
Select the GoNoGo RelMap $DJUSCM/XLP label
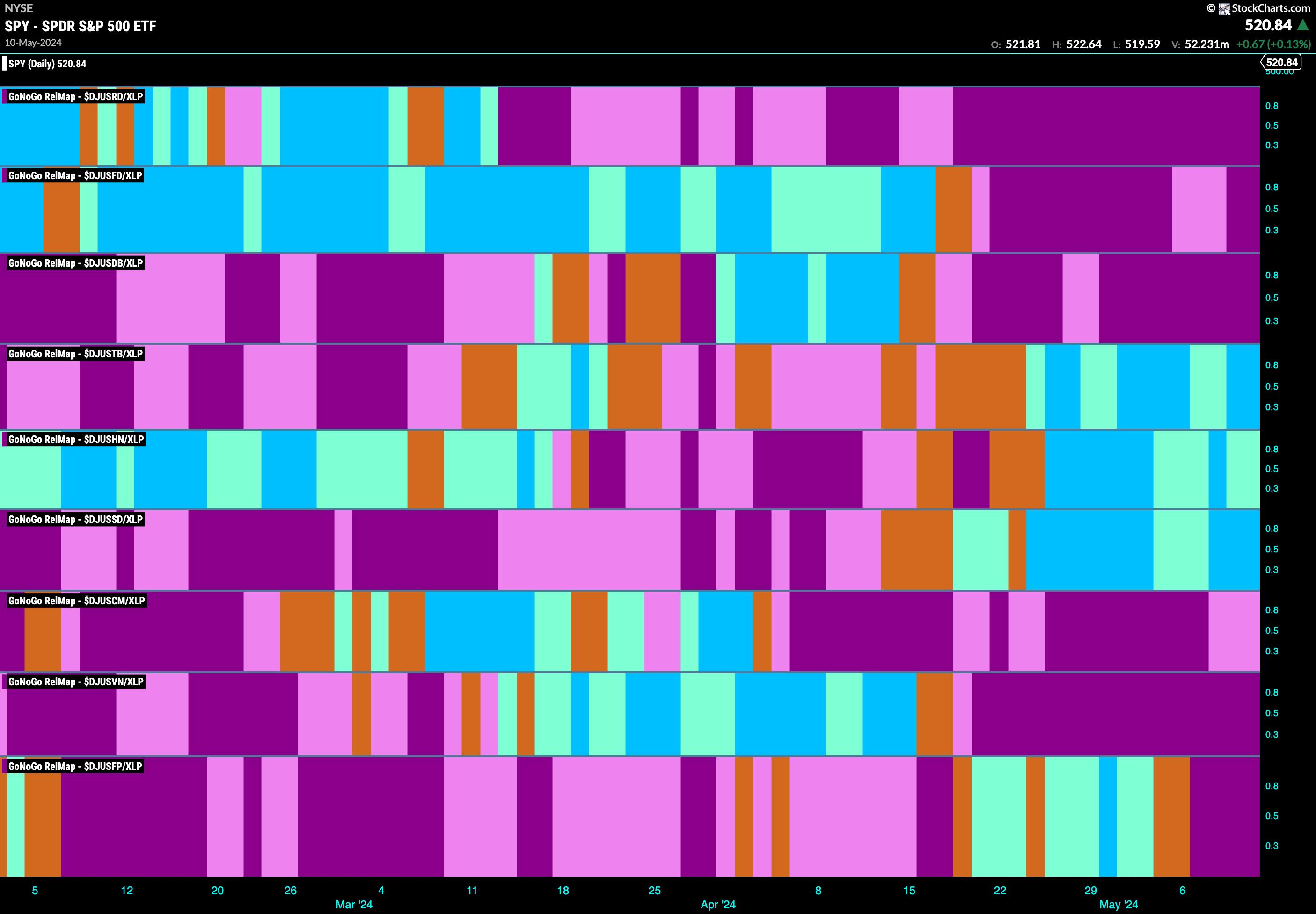(77, 601)
